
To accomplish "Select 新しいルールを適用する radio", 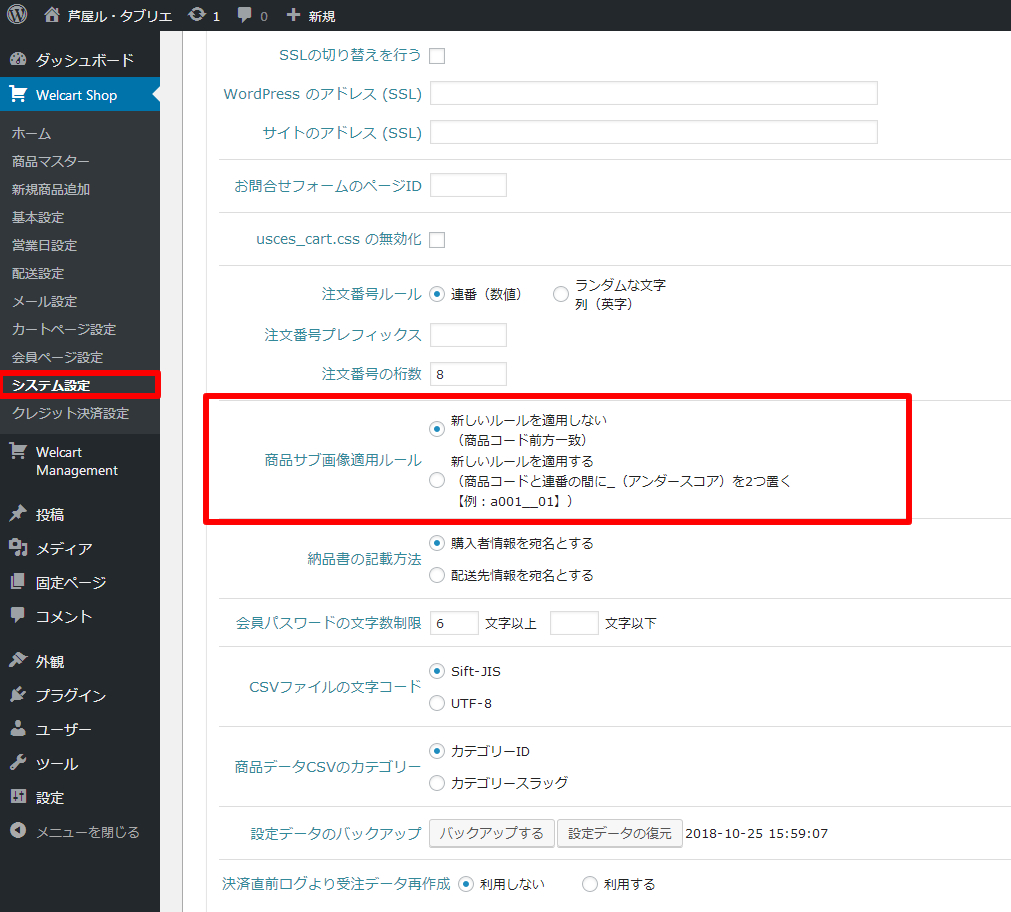I will 437,481.
